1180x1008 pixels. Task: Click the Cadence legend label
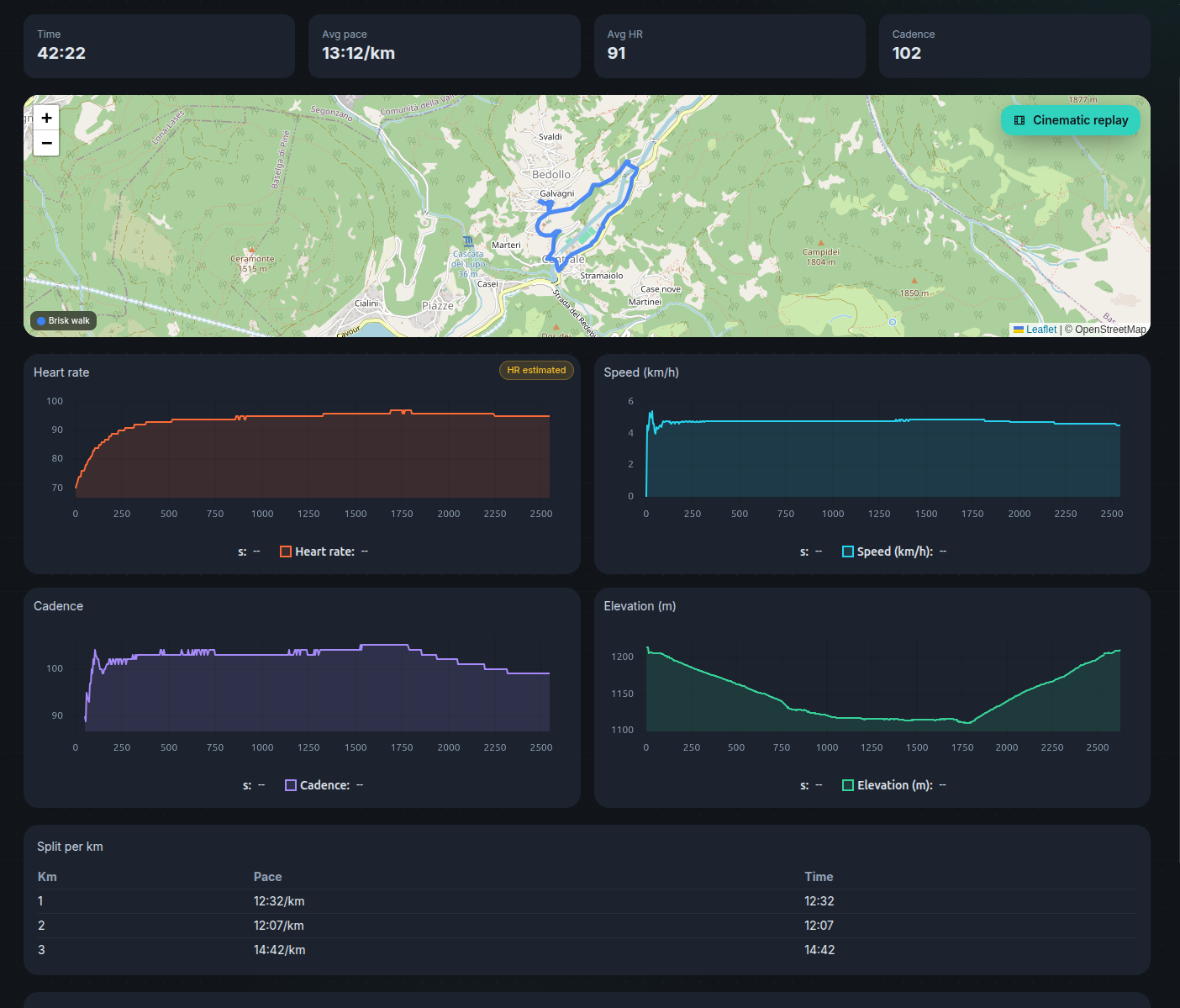325,785
